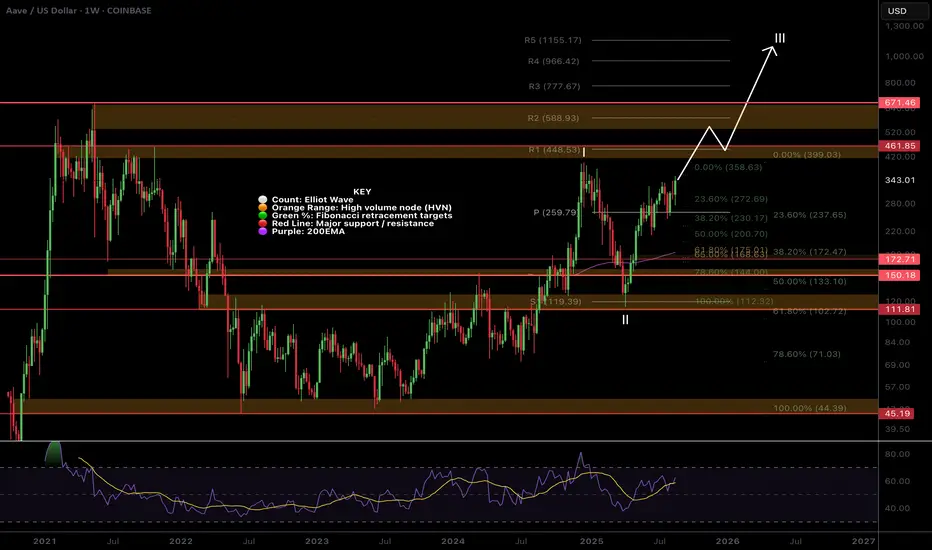The image size is (932, 550).
Task: Select the 38.20% (172.47) Fibonacci label
Action: pyautogui.click(x=810, y=252)
